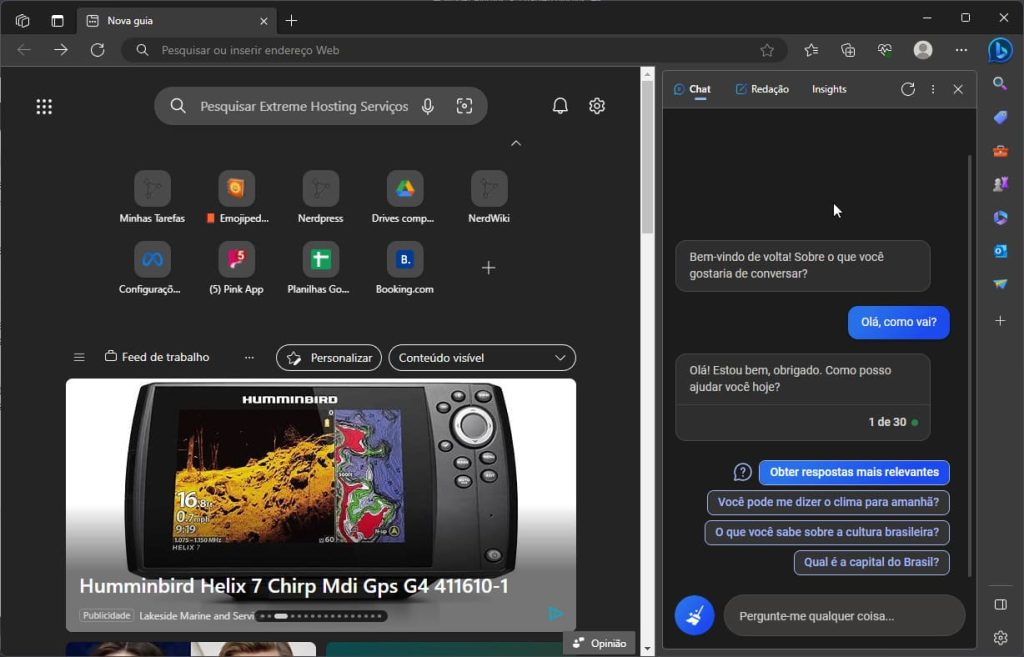Open a new tab with plus button
This screenshot has width=1024, height=657.
coord(291,21)
